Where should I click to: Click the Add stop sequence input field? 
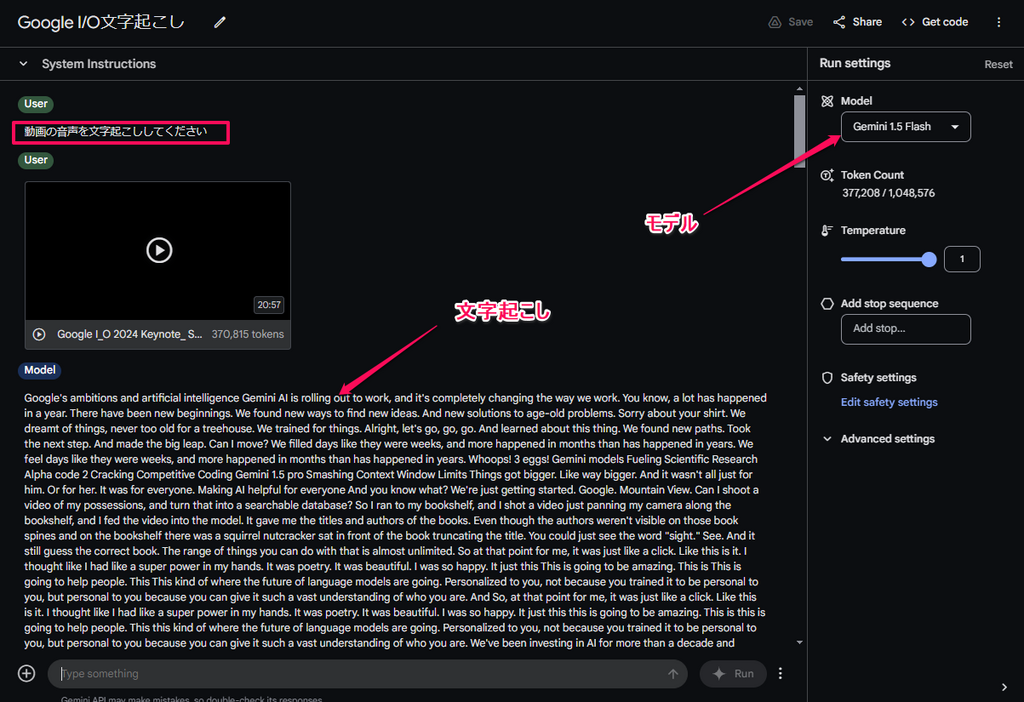click(905, 329)
